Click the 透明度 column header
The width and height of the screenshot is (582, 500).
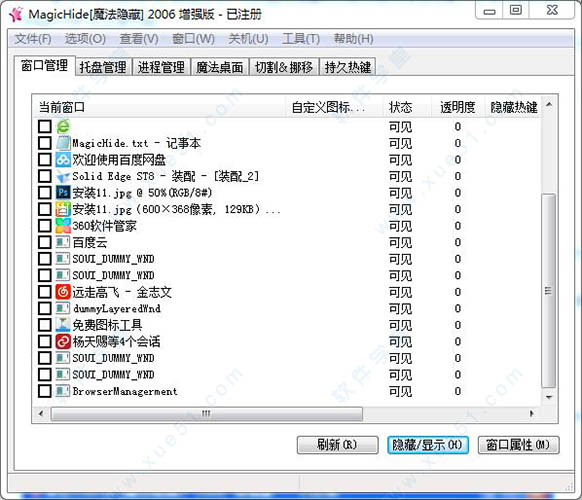pyautogui.click(x=458, y=107)
